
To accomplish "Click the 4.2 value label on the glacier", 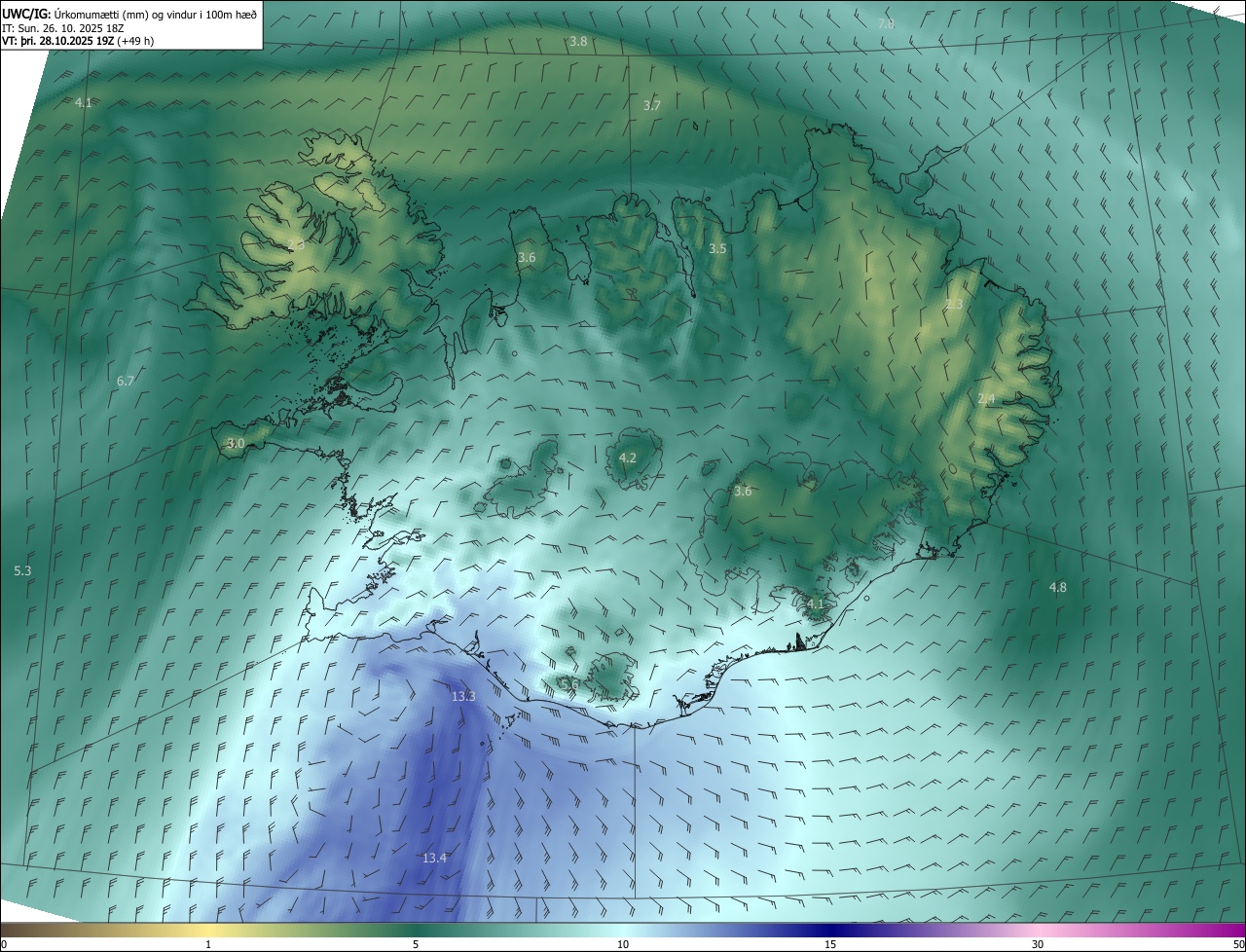I will click(x=628, y=458).
